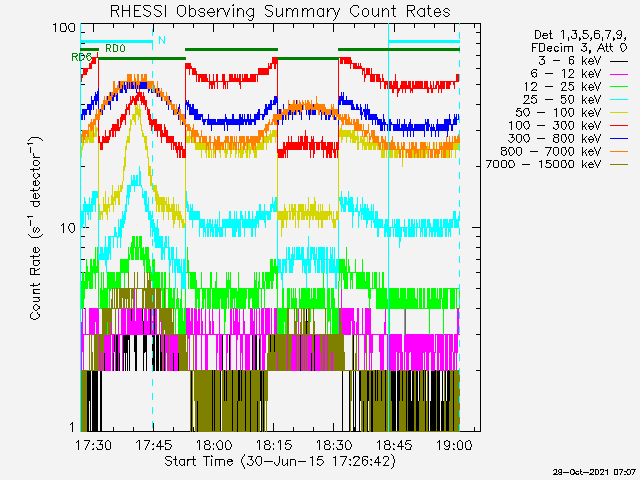Click the 'FDecim 3, Att 0' label
This screenshot has width=640, height=480.
point(579,48)
